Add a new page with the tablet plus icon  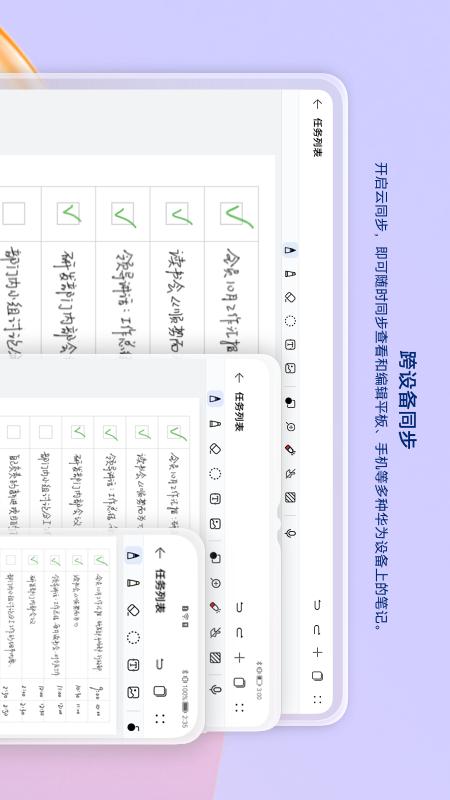(x=317, y=652)
